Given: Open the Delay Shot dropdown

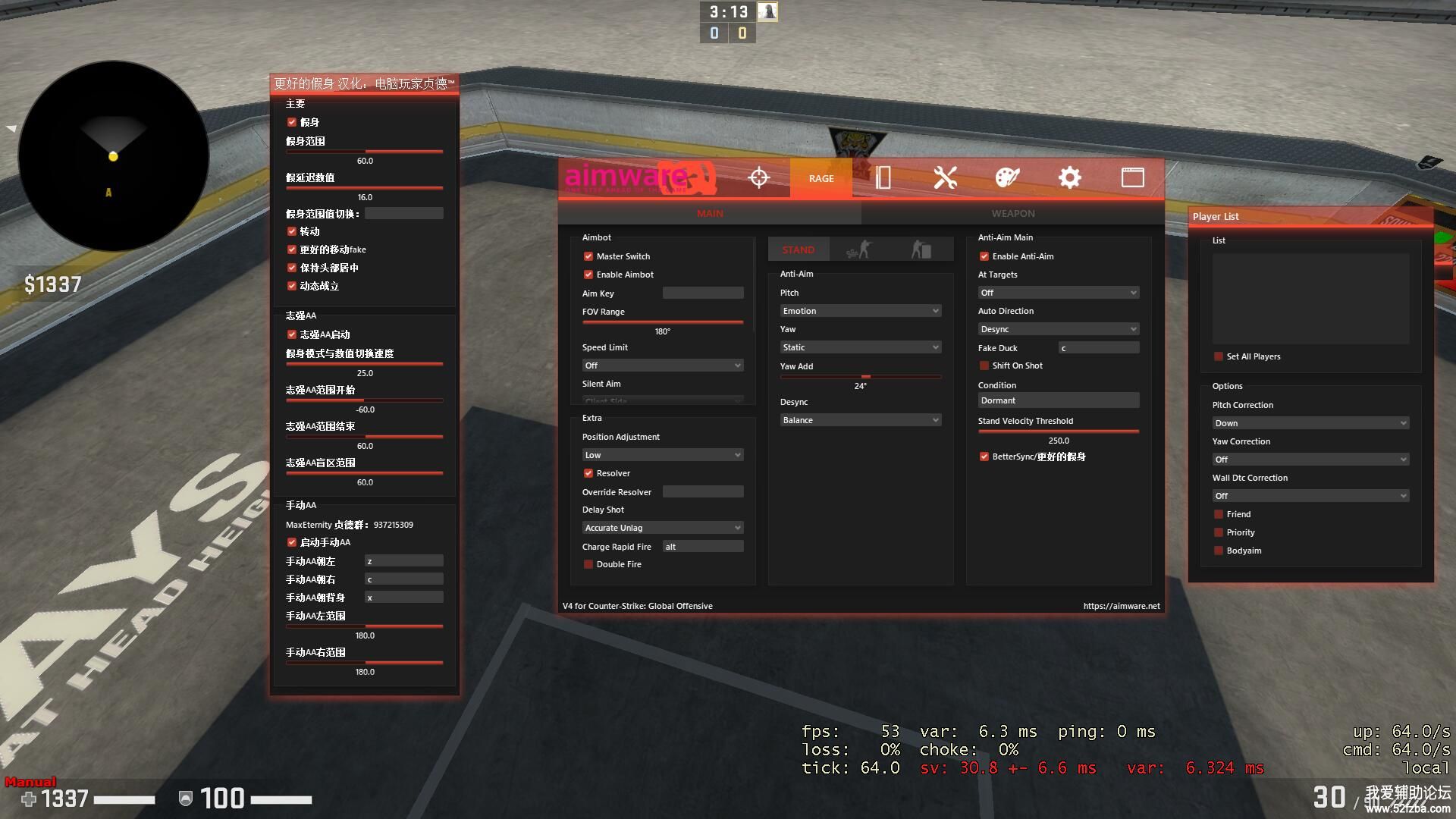Looking at the screenshot, I should pyautogui.click(x=663, y=528).
